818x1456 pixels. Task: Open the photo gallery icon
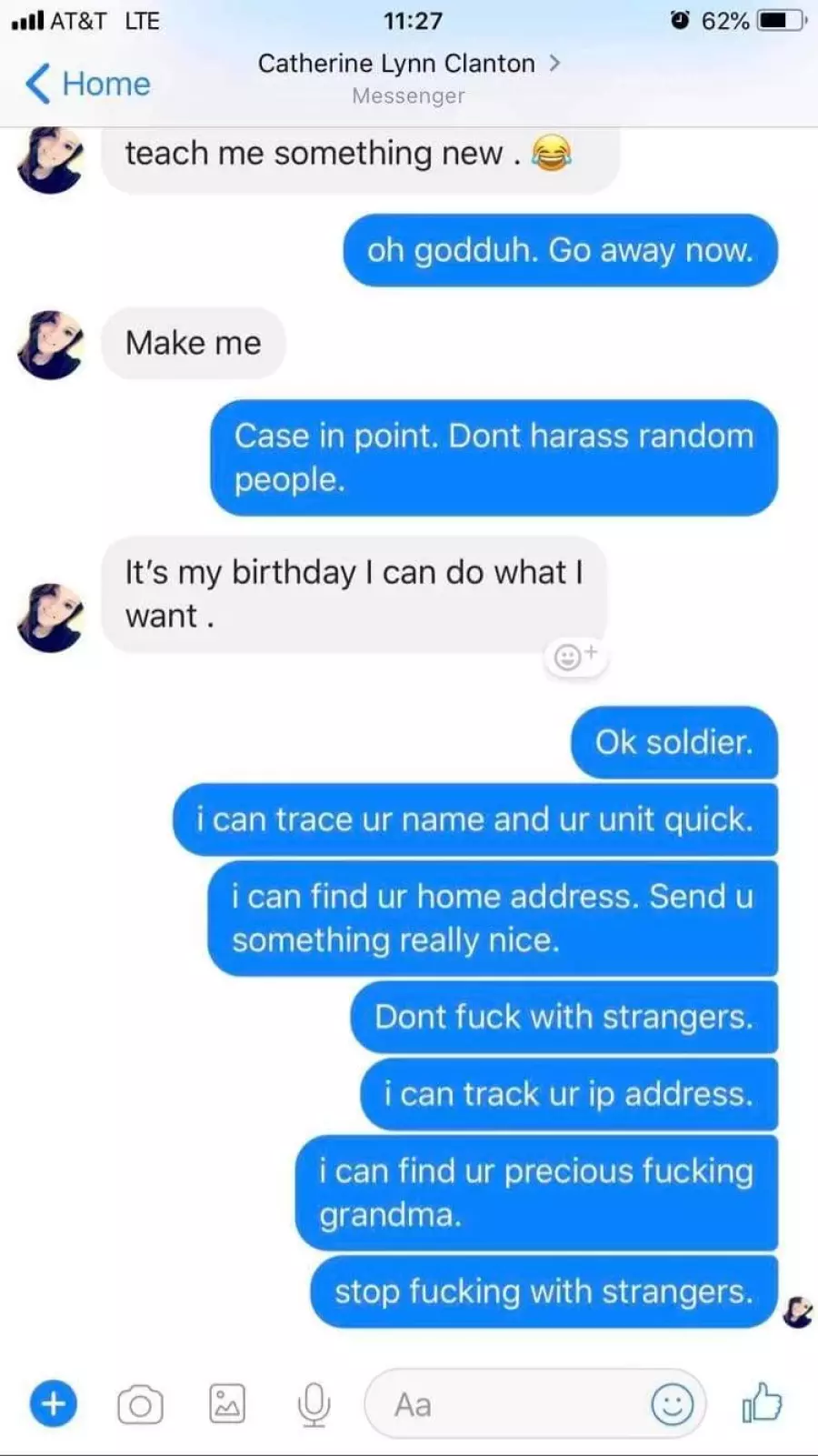227,1404
